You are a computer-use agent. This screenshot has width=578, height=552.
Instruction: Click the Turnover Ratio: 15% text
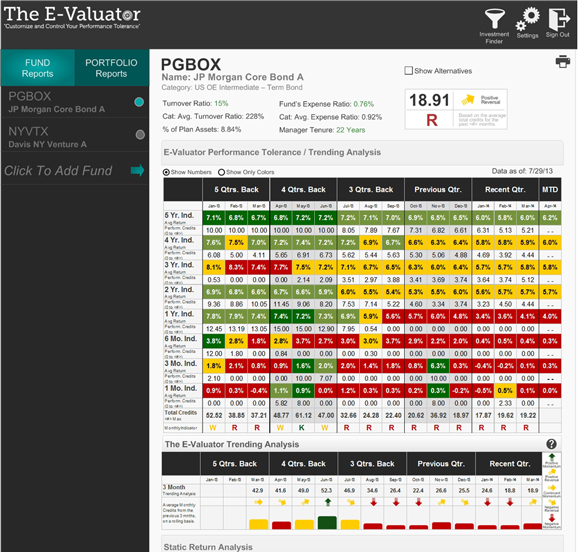[x=195, y=103]
